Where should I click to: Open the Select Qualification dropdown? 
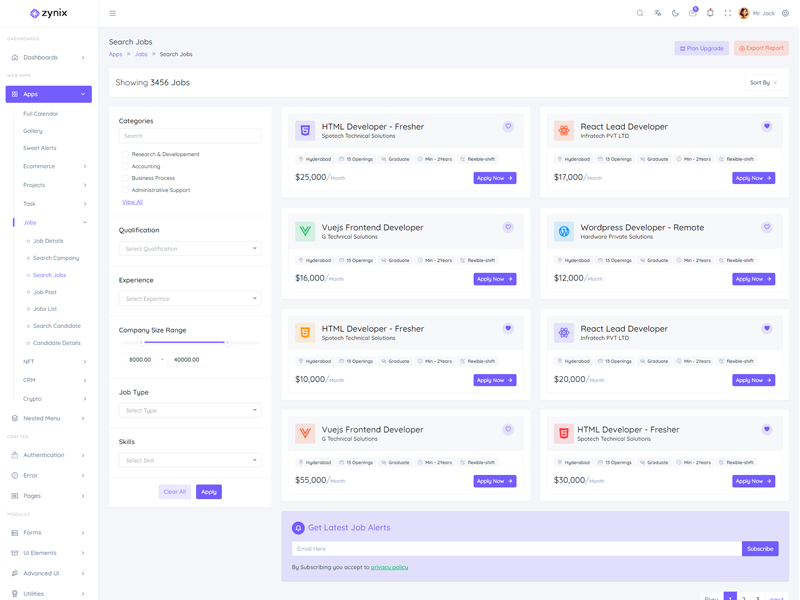coord(189,249)
